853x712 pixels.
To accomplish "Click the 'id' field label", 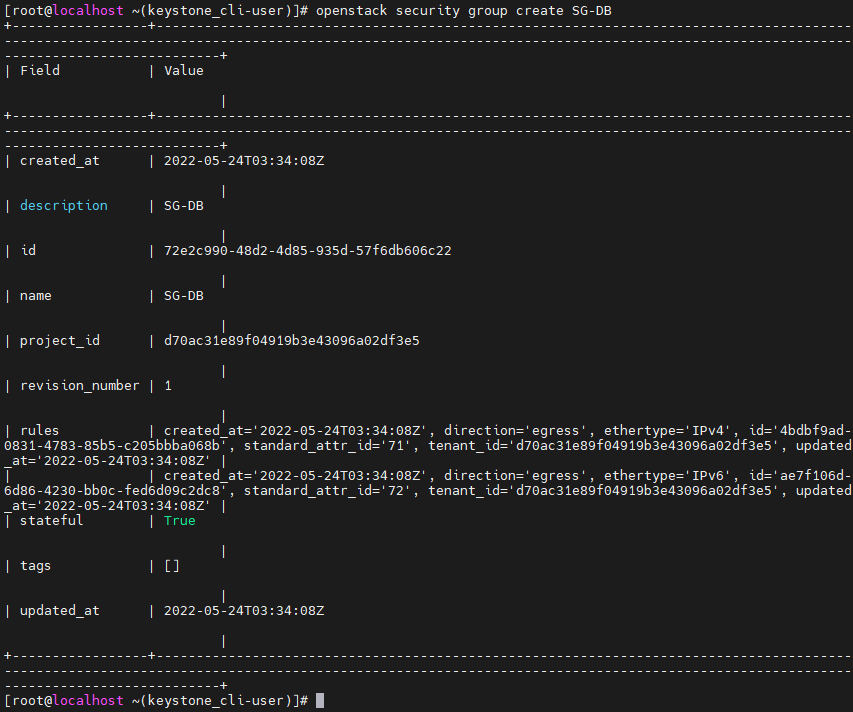I will [x=28, y=251].
